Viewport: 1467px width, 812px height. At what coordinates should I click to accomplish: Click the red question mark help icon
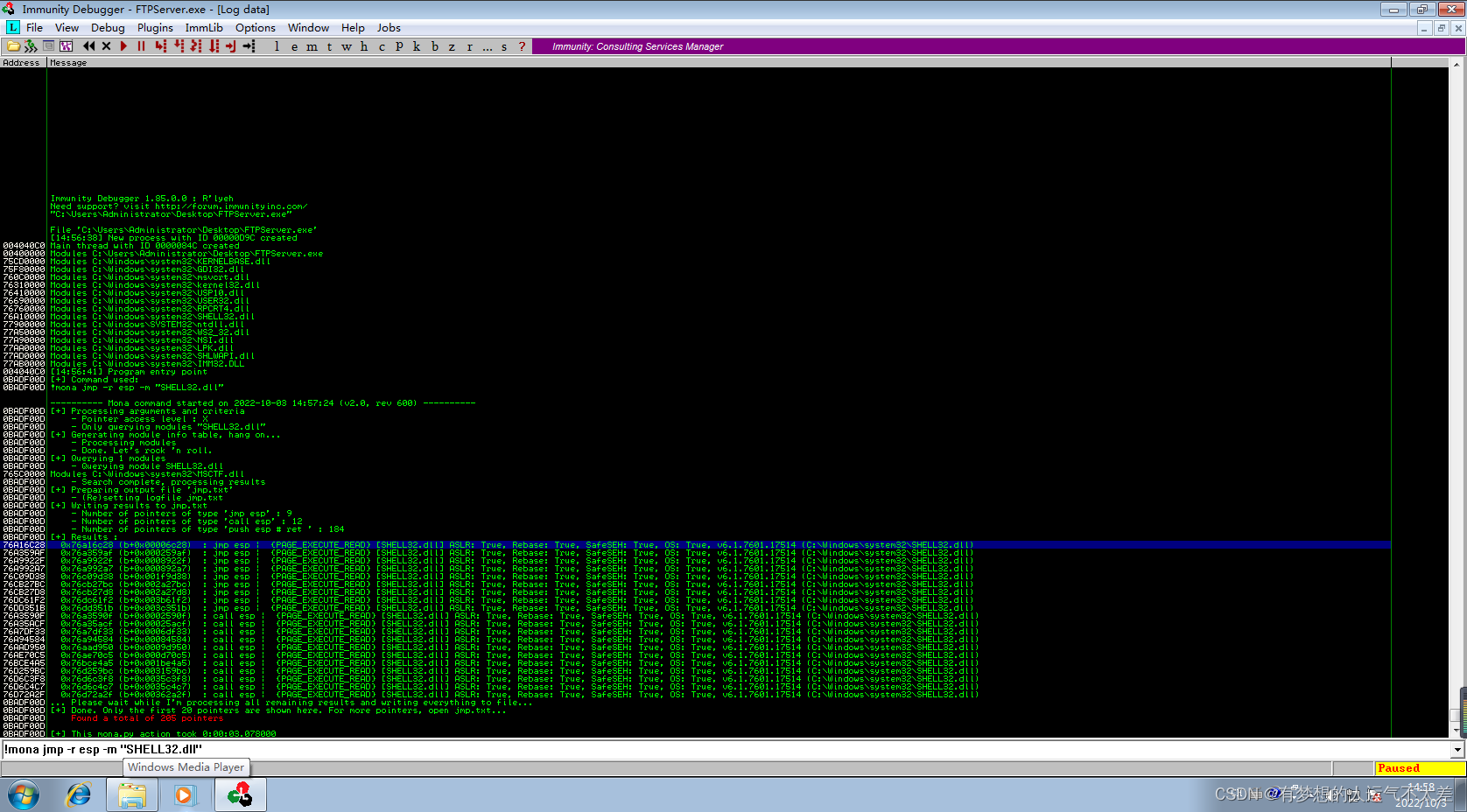[x=522, y=46]
